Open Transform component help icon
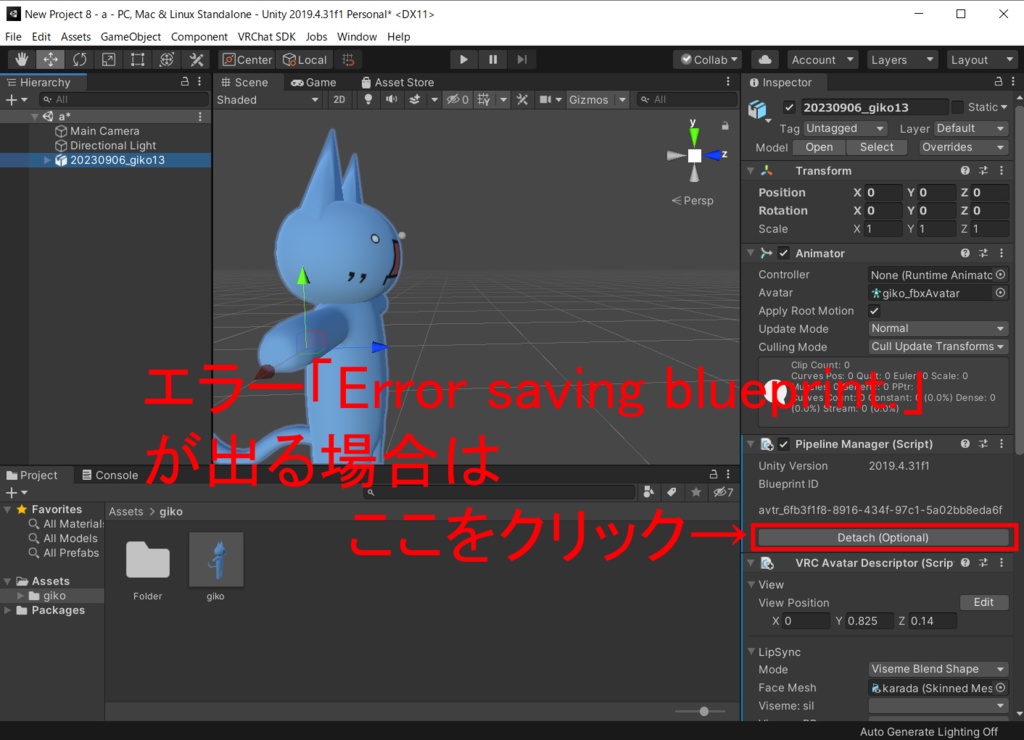 click(965, 170)
